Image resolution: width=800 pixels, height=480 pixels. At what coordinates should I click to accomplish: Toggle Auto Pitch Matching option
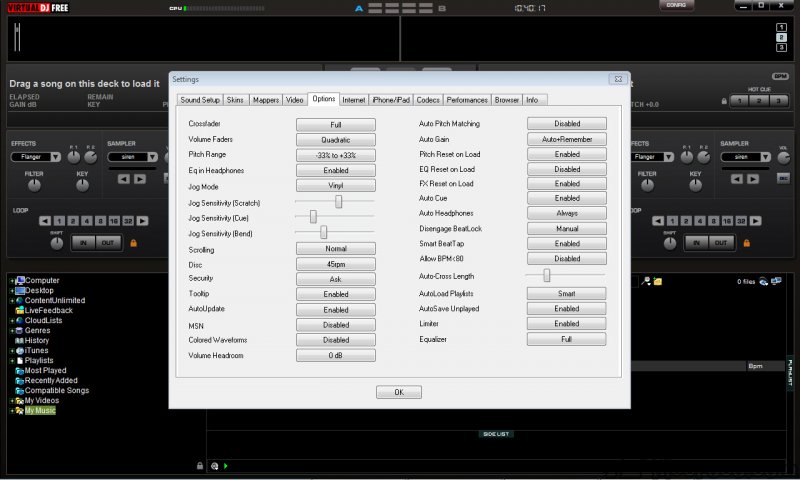coord(567,123)
